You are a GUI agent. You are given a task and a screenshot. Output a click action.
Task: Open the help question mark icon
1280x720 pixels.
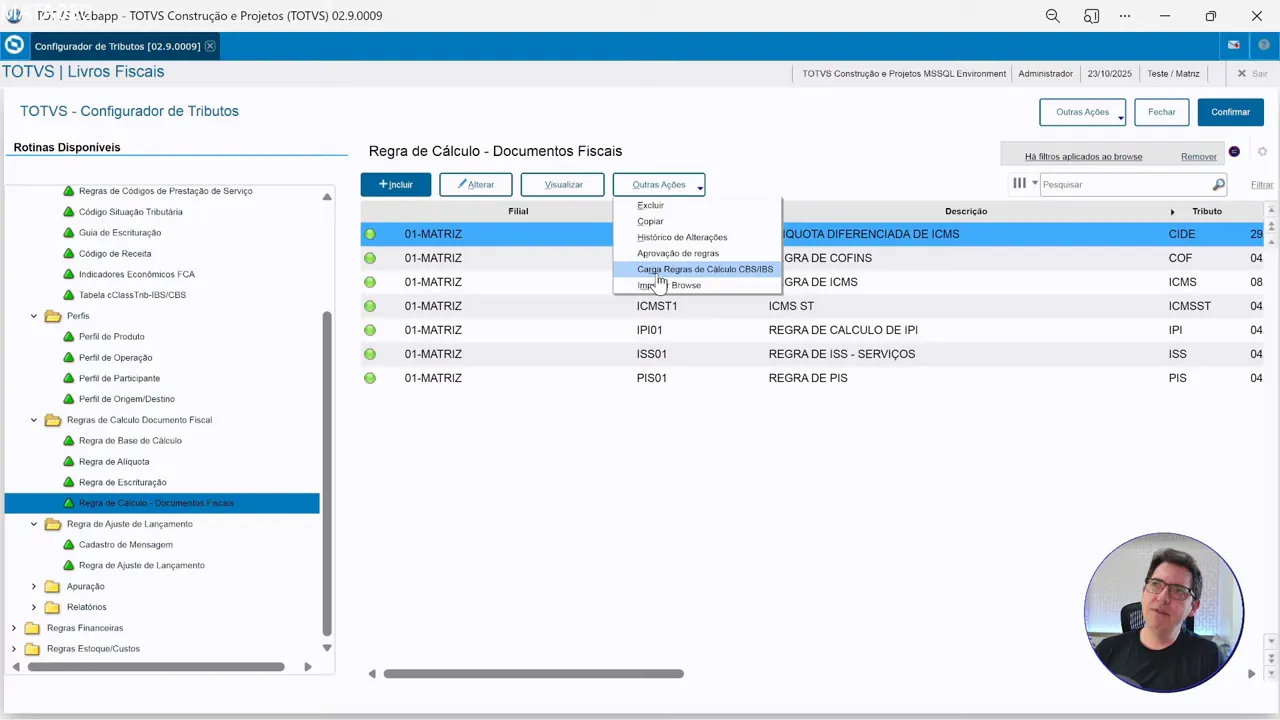[1265, 46]
